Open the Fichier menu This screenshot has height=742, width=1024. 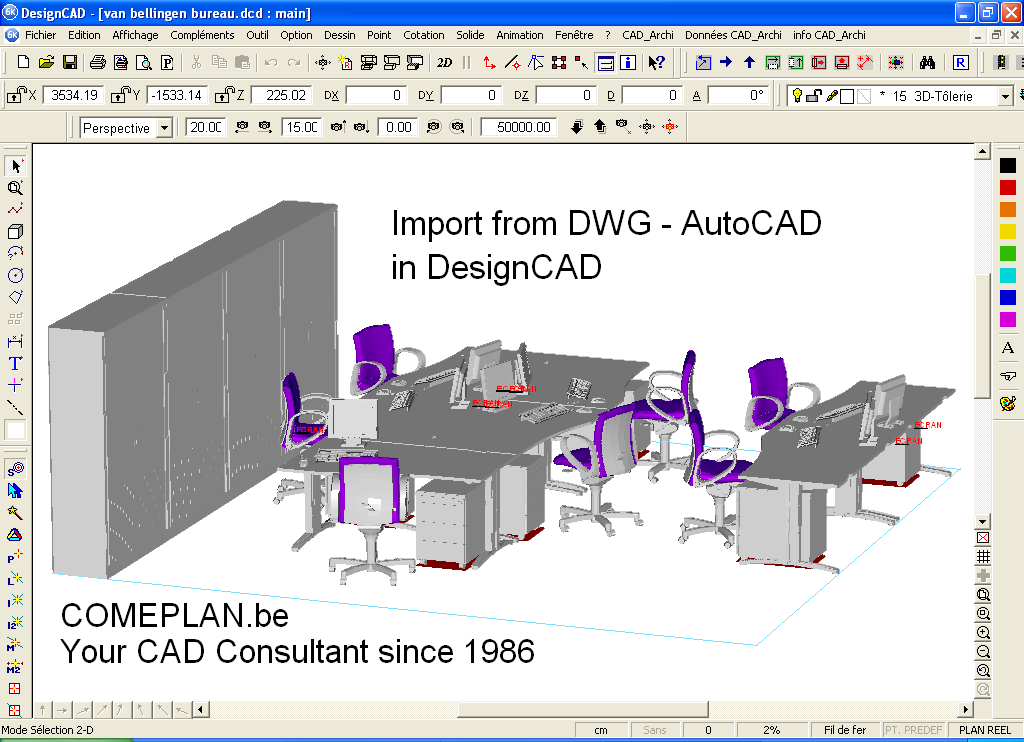click(40, 35)
